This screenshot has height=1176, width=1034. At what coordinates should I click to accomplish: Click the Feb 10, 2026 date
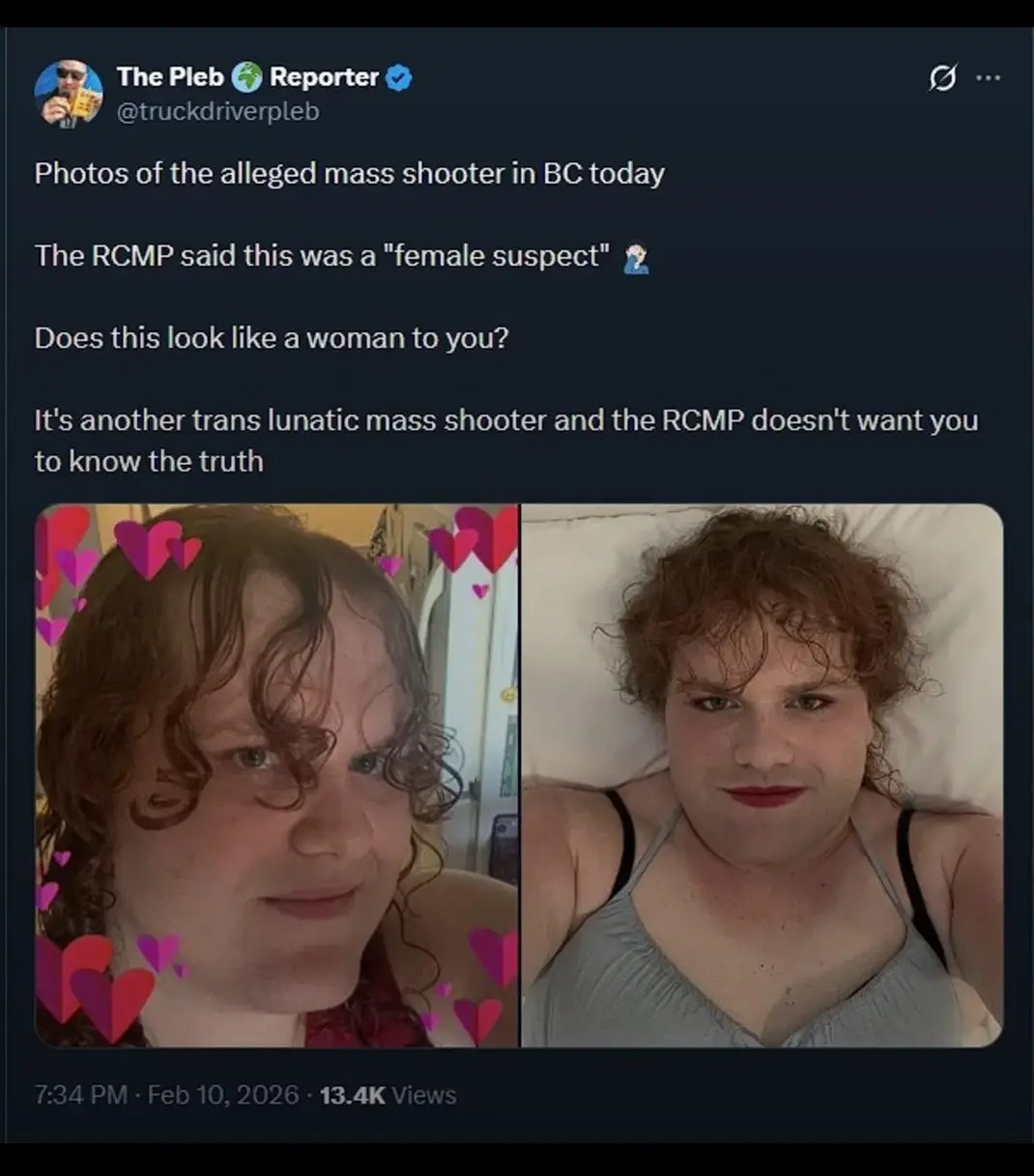click(x=223, y=1095)
